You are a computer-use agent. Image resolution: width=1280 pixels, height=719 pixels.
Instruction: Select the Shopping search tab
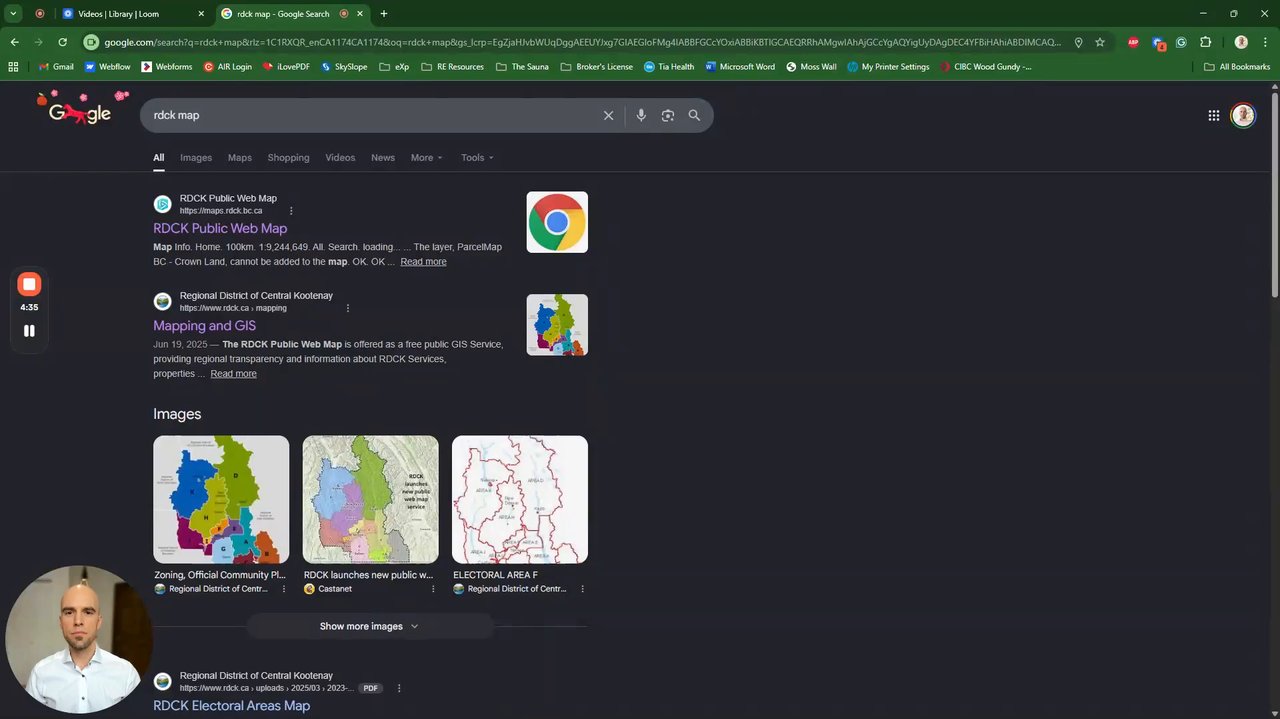[x=288, y=158]
